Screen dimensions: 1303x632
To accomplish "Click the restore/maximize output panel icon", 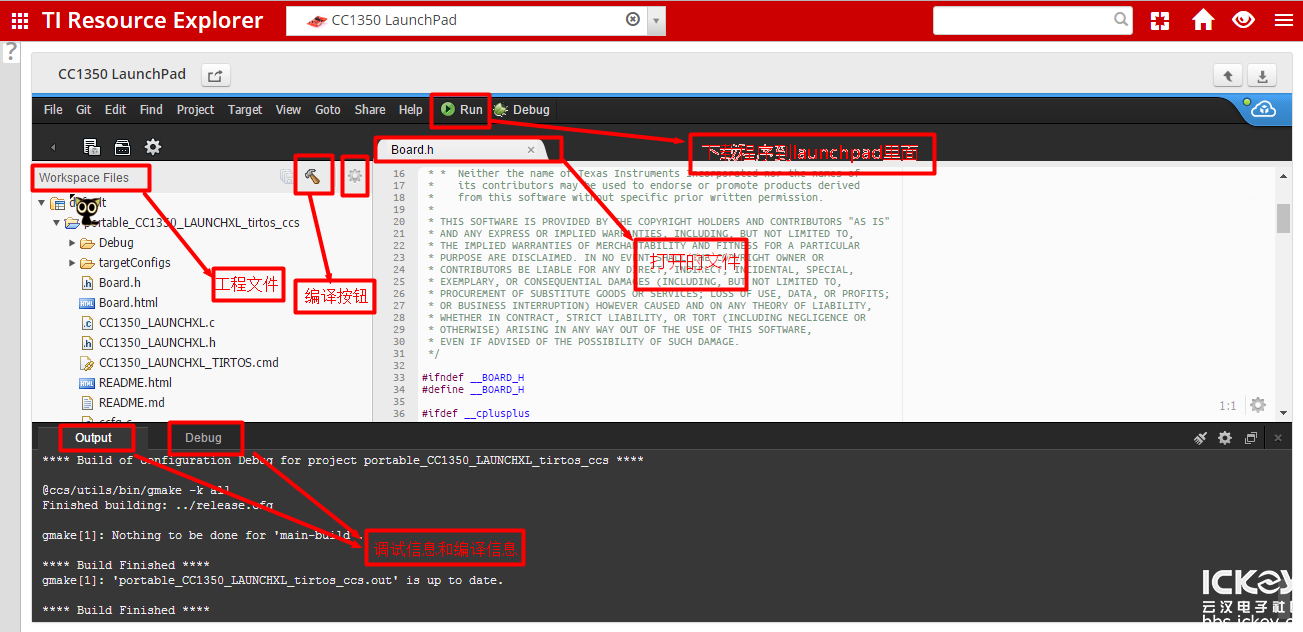I will [1251, 438].
